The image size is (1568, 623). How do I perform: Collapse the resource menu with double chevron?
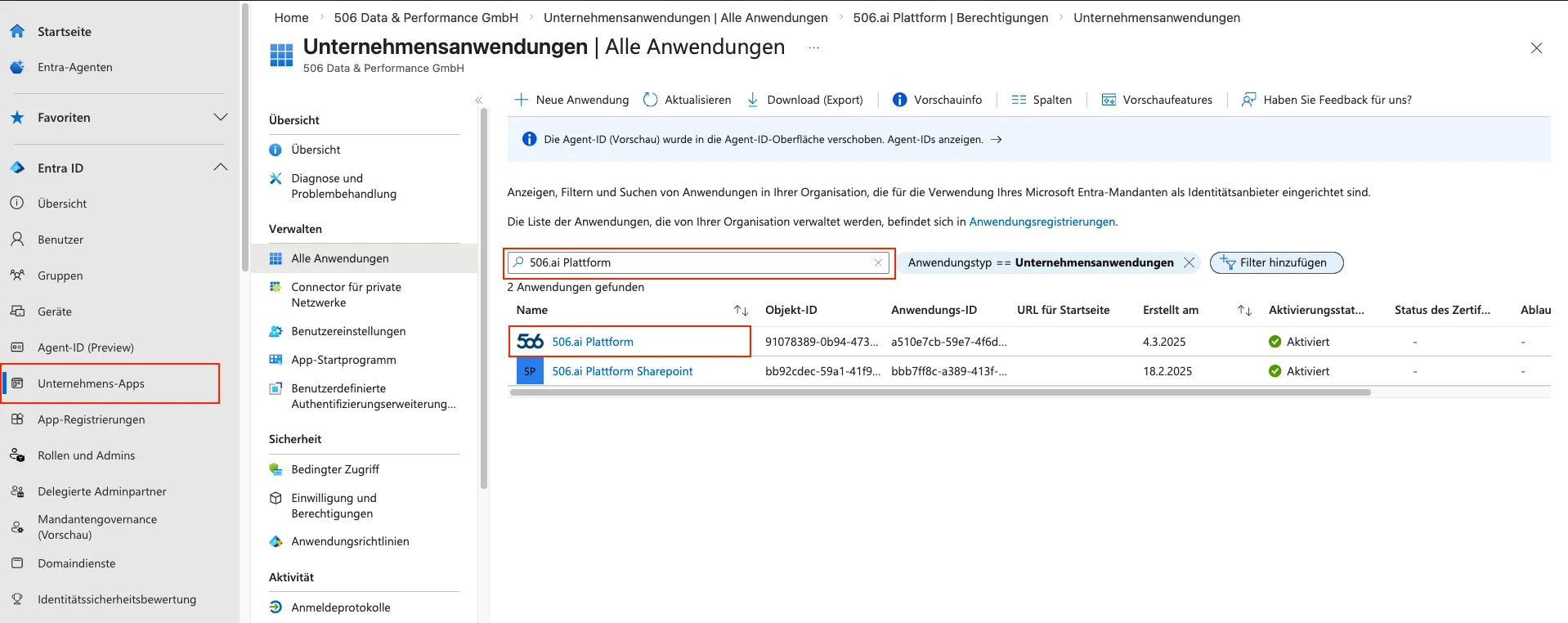pyautogui.click(x=479, y=100)
